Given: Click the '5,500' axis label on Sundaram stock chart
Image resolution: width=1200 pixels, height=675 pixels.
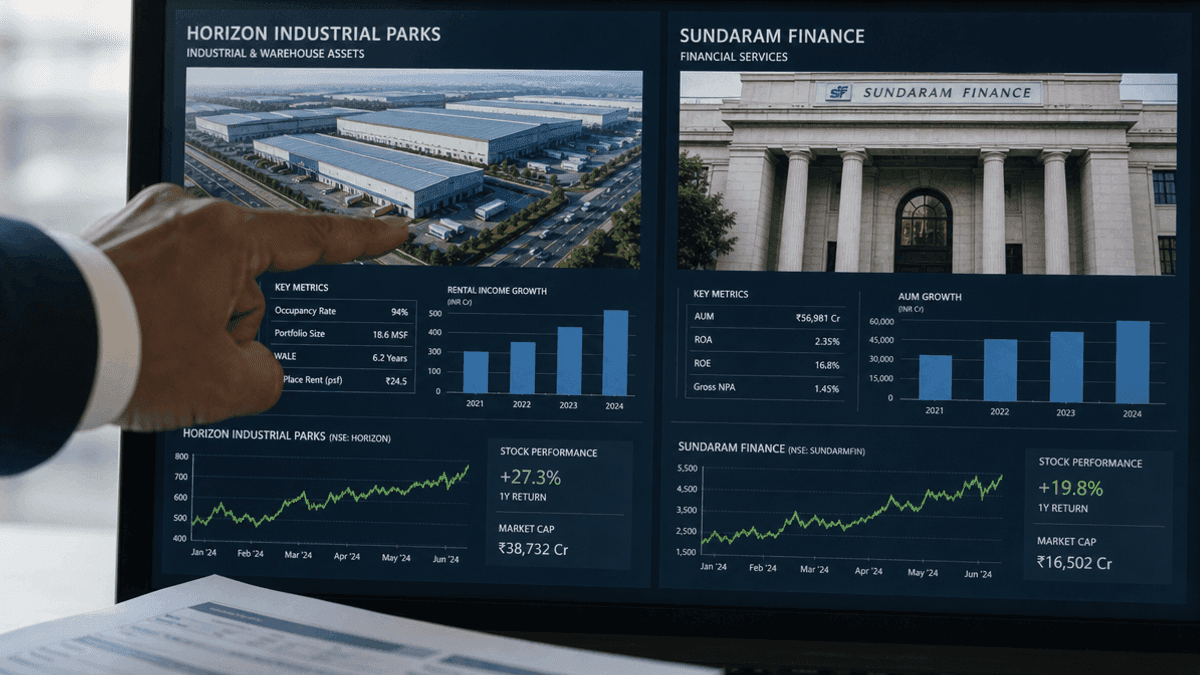Looking at the screenshot, I should [x=687, y=468].
